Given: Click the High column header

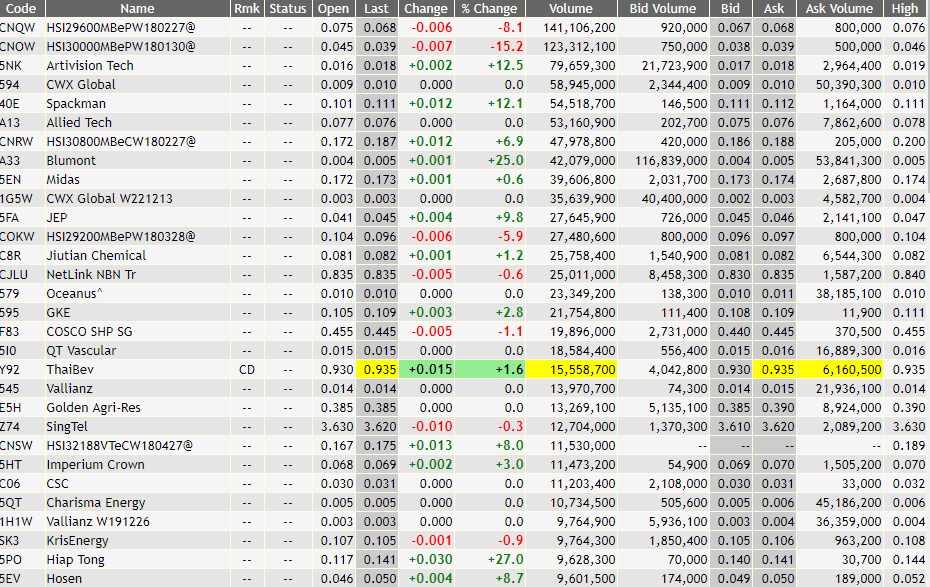Looking at the screenshot, I should [x=905, y=8].
